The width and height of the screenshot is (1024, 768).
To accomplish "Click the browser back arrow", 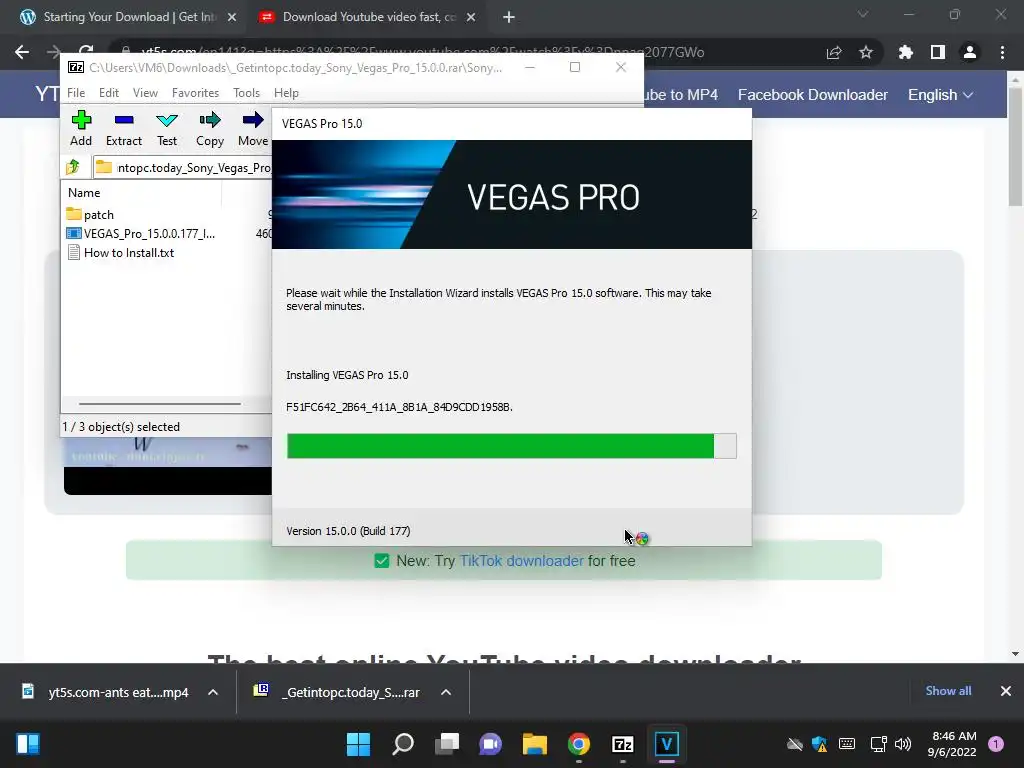I will [22, 52].
